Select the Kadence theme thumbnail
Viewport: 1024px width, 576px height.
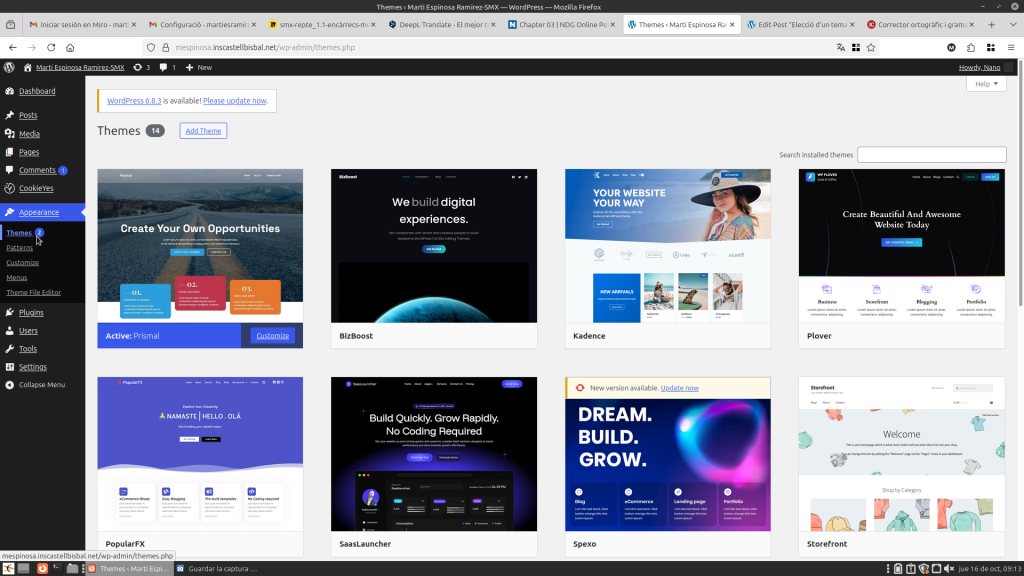click(x=667, y=246)
